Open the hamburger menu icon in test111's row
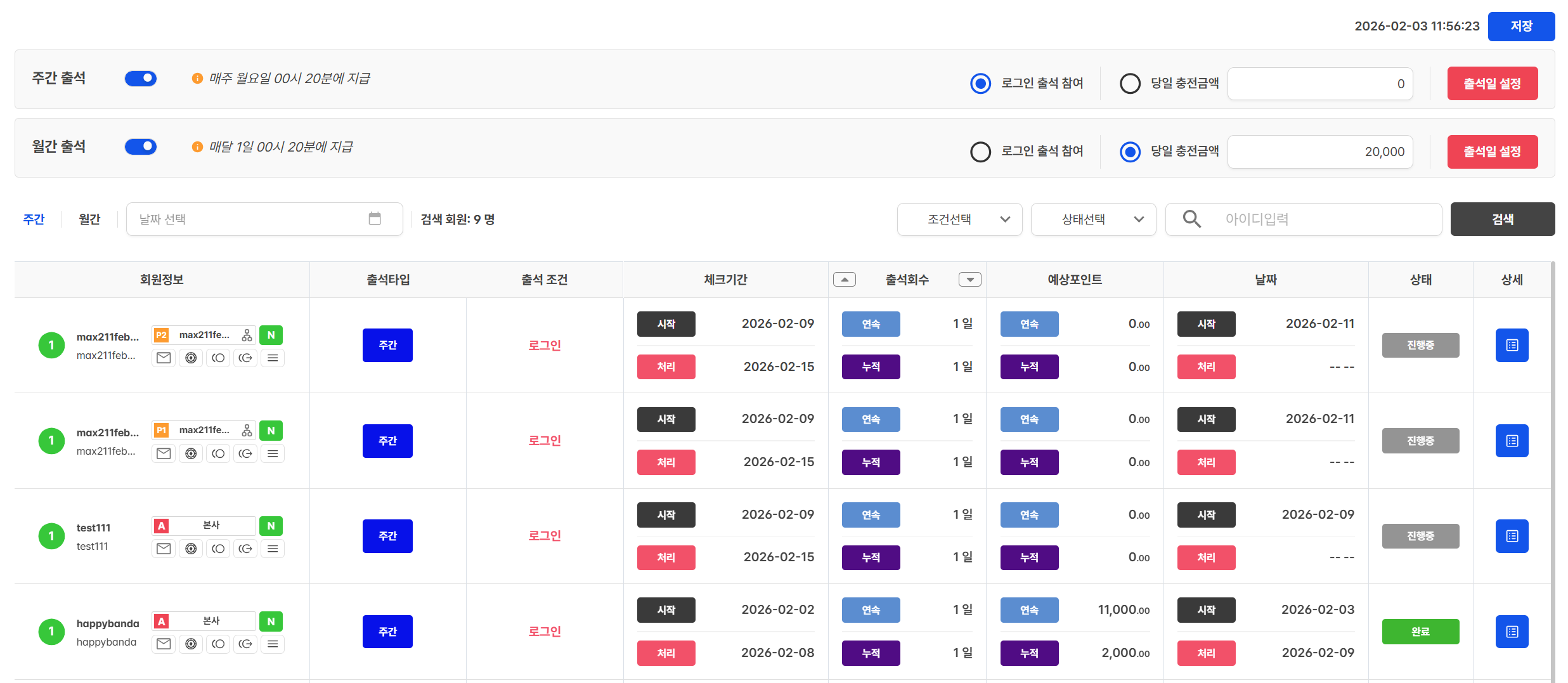 [273, 549]
